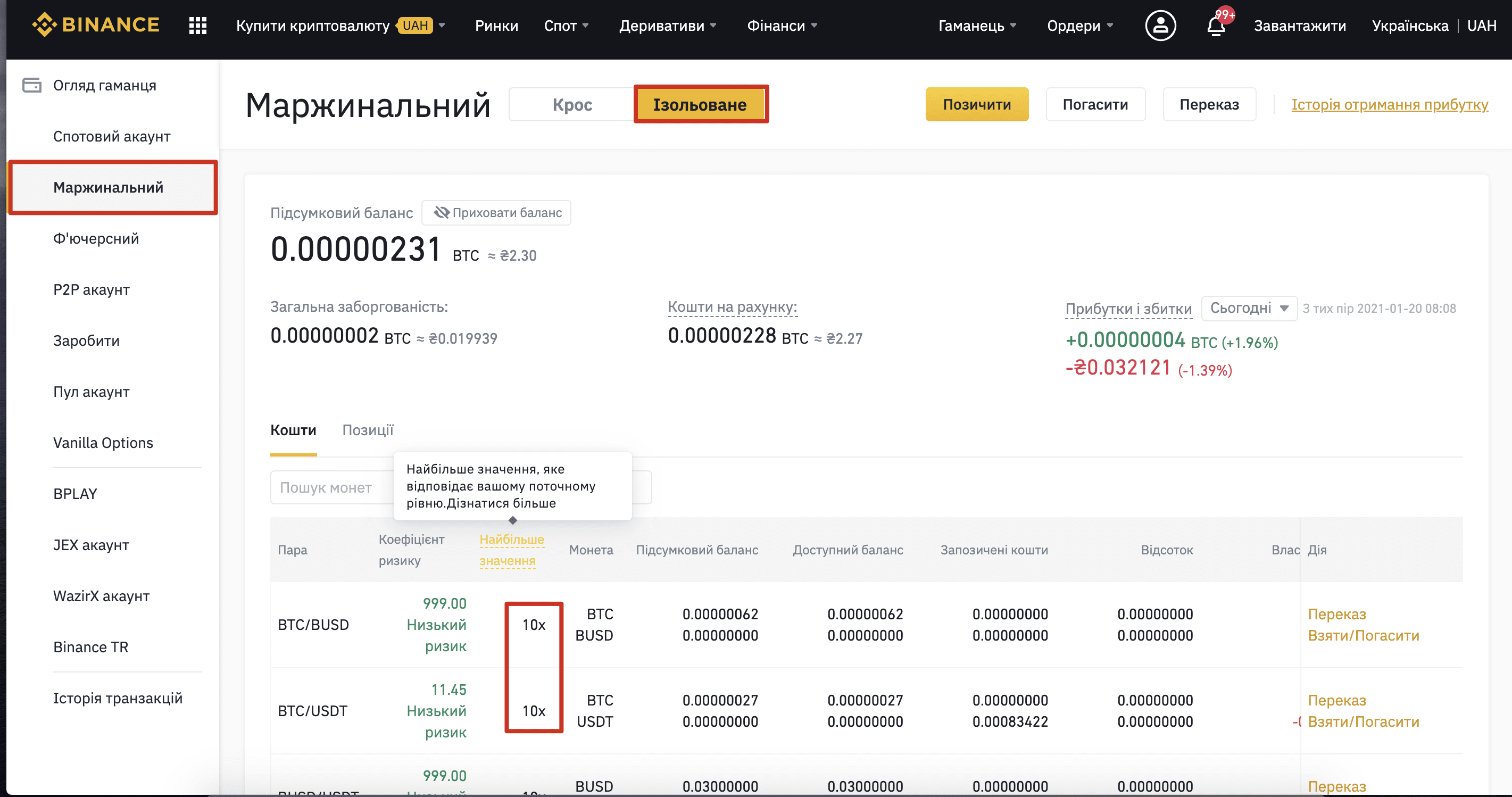This screenshot has height=797, width=1512.
Task: Open Ринки in top navigation
Action: click(496, 26)
